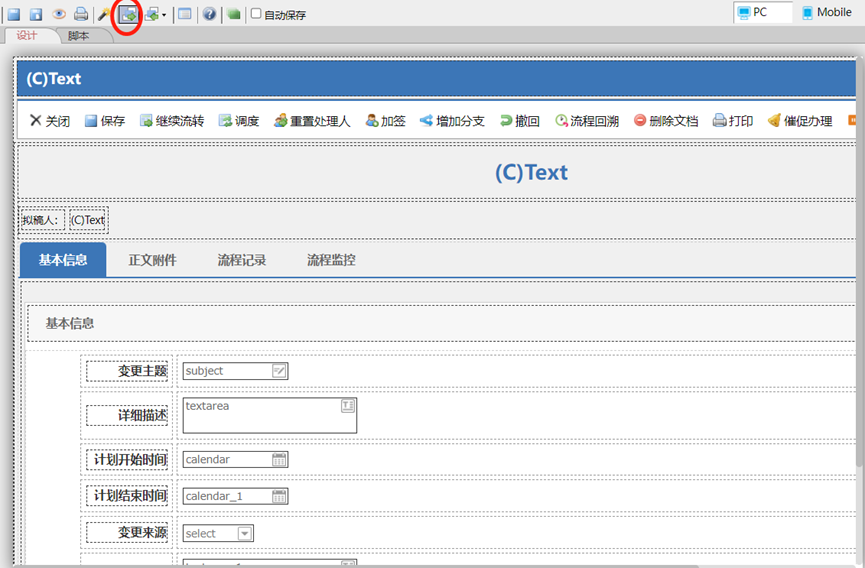
Task: Click the 流程回溯 button
Action: [x=587, y=121]
